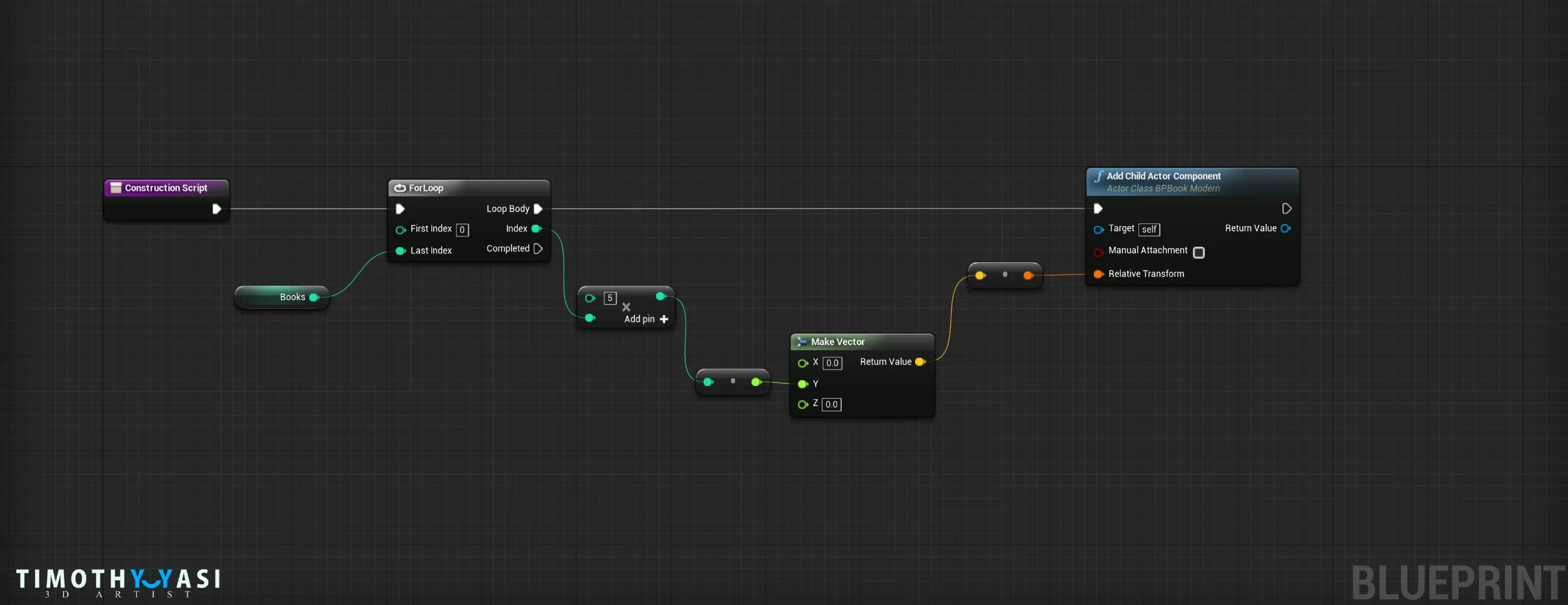Click the Last Index input pin

[401, 251]
